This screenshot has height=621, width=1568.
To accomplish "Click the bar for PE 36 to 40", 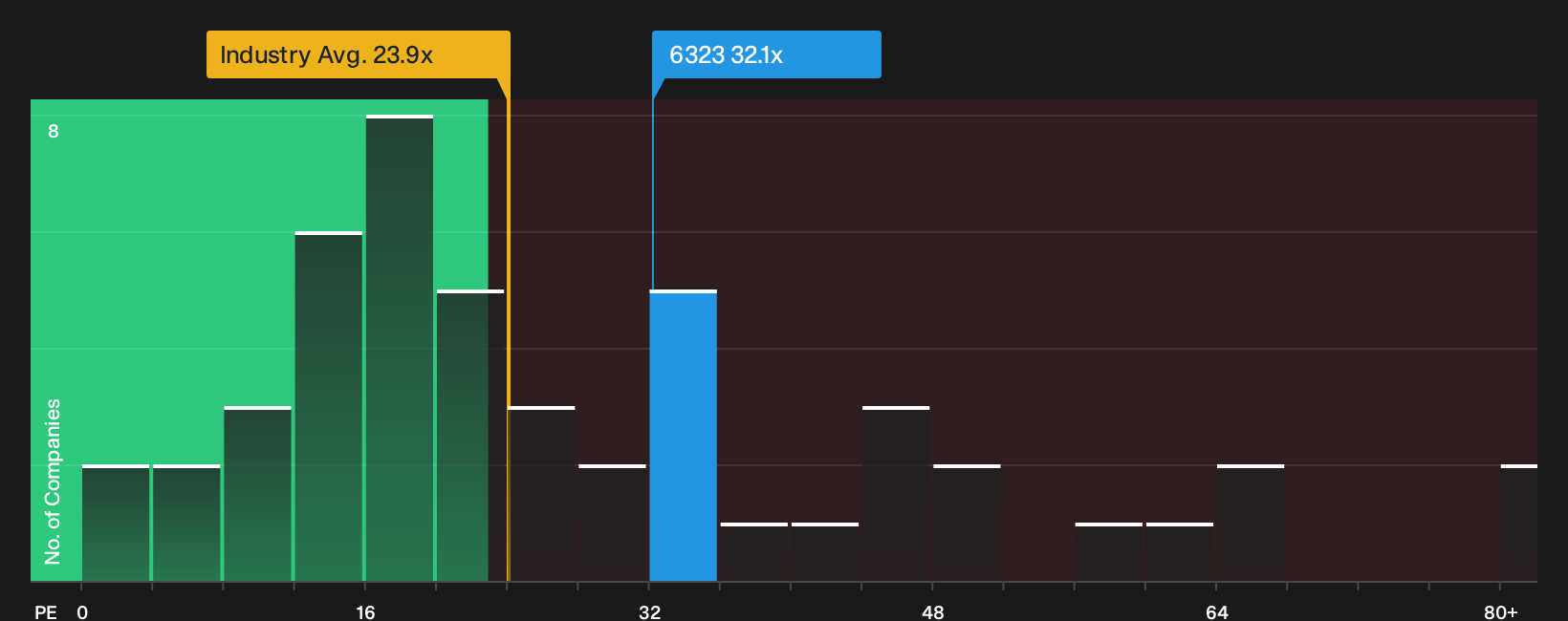I will point(754,552).
